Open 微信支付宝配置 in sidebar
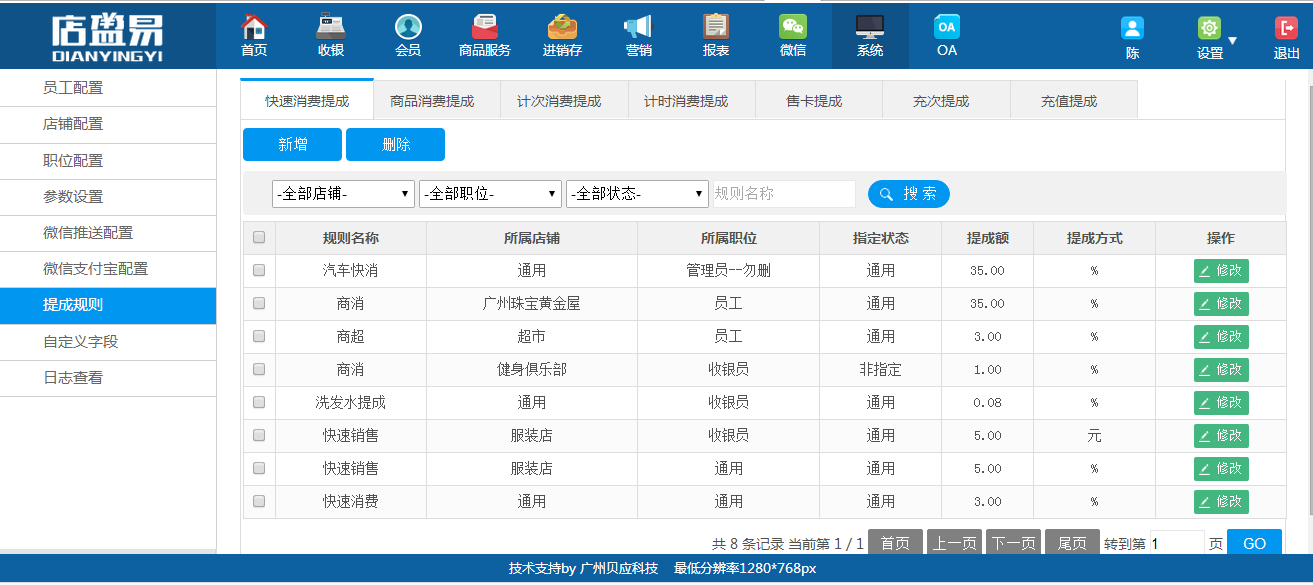The height and width of the screenshot is (585, 1313). [x=108, y=269]
